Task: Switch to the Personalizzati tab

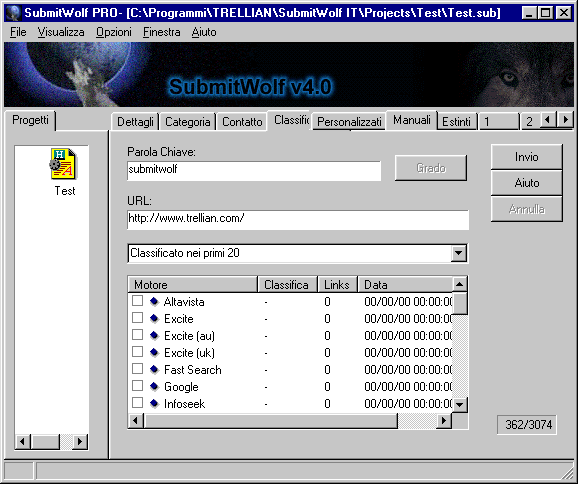Action: [349, 122]
